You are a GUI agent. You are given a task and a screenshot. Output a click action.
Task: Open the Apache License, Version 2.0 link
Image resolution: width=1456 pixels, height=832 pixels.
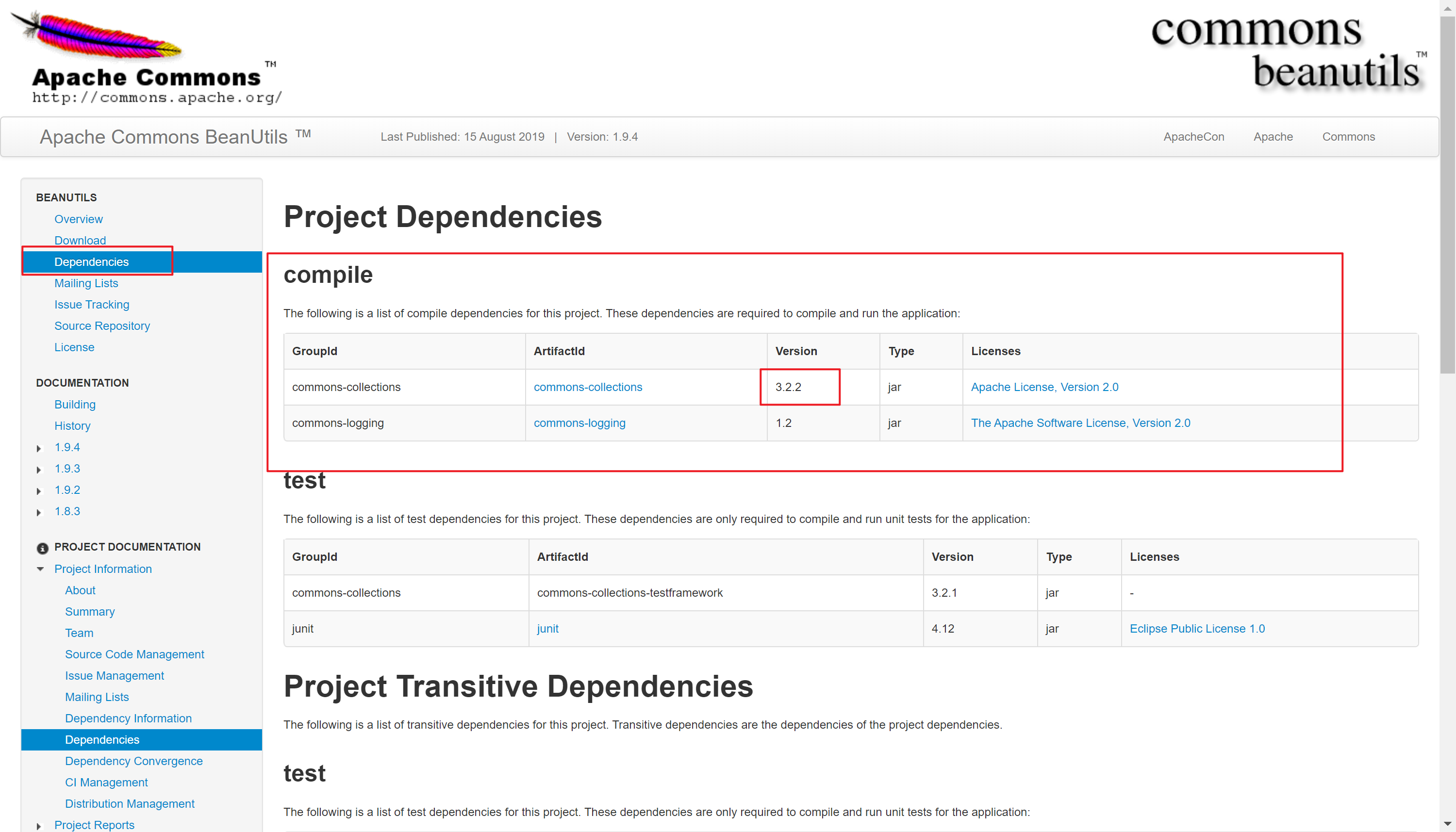coord(1044,387)
